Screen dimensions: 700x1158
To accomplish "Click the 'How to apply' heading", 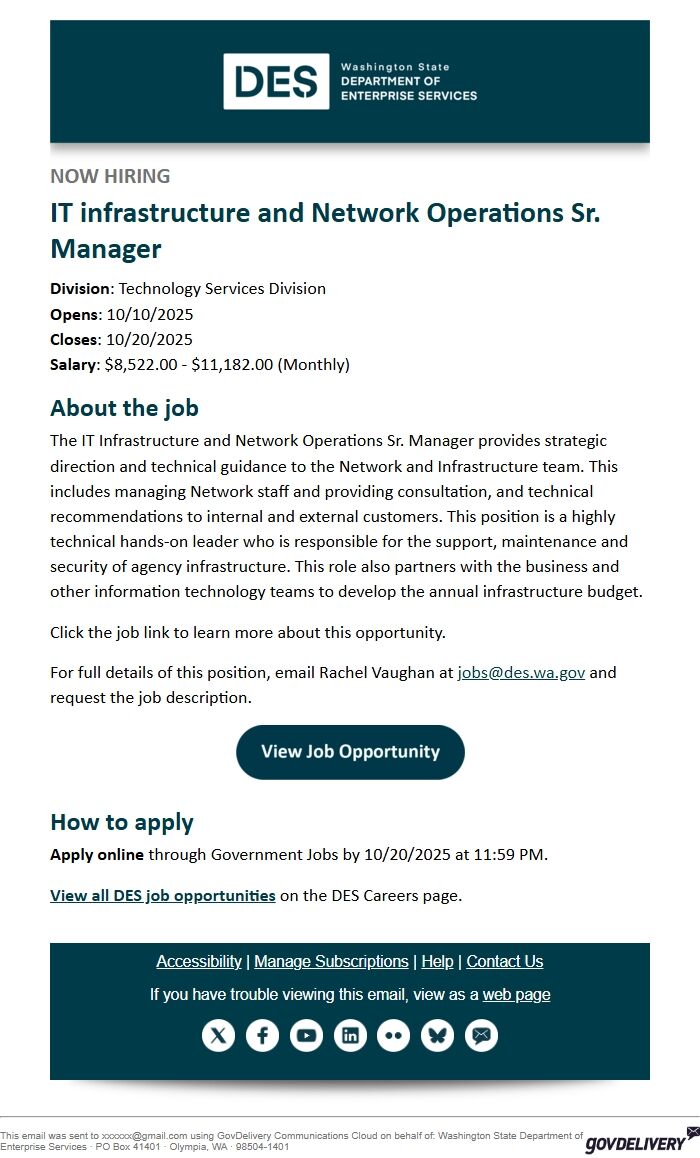I will click(122, 822).
